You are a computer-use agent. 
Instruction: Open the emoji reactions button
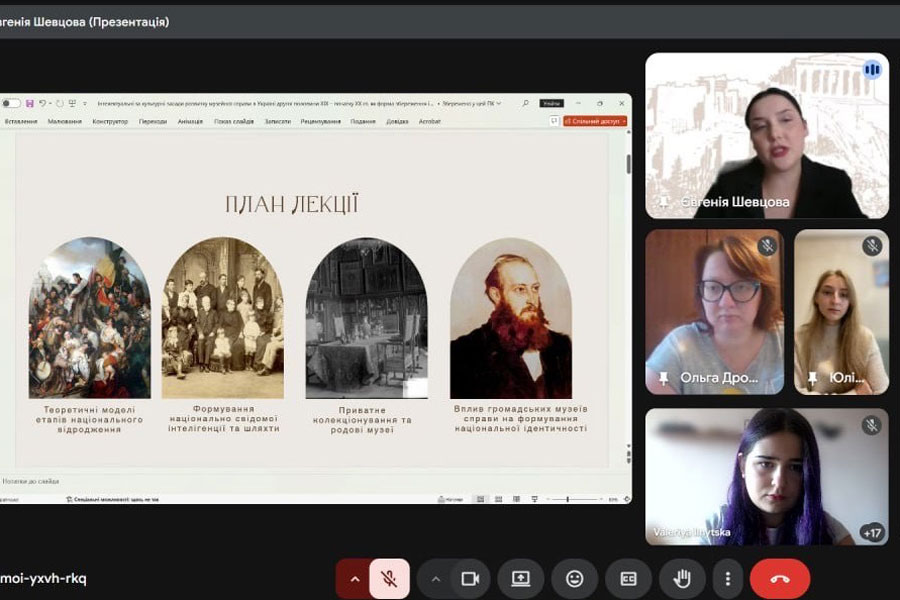pos(574,578)
